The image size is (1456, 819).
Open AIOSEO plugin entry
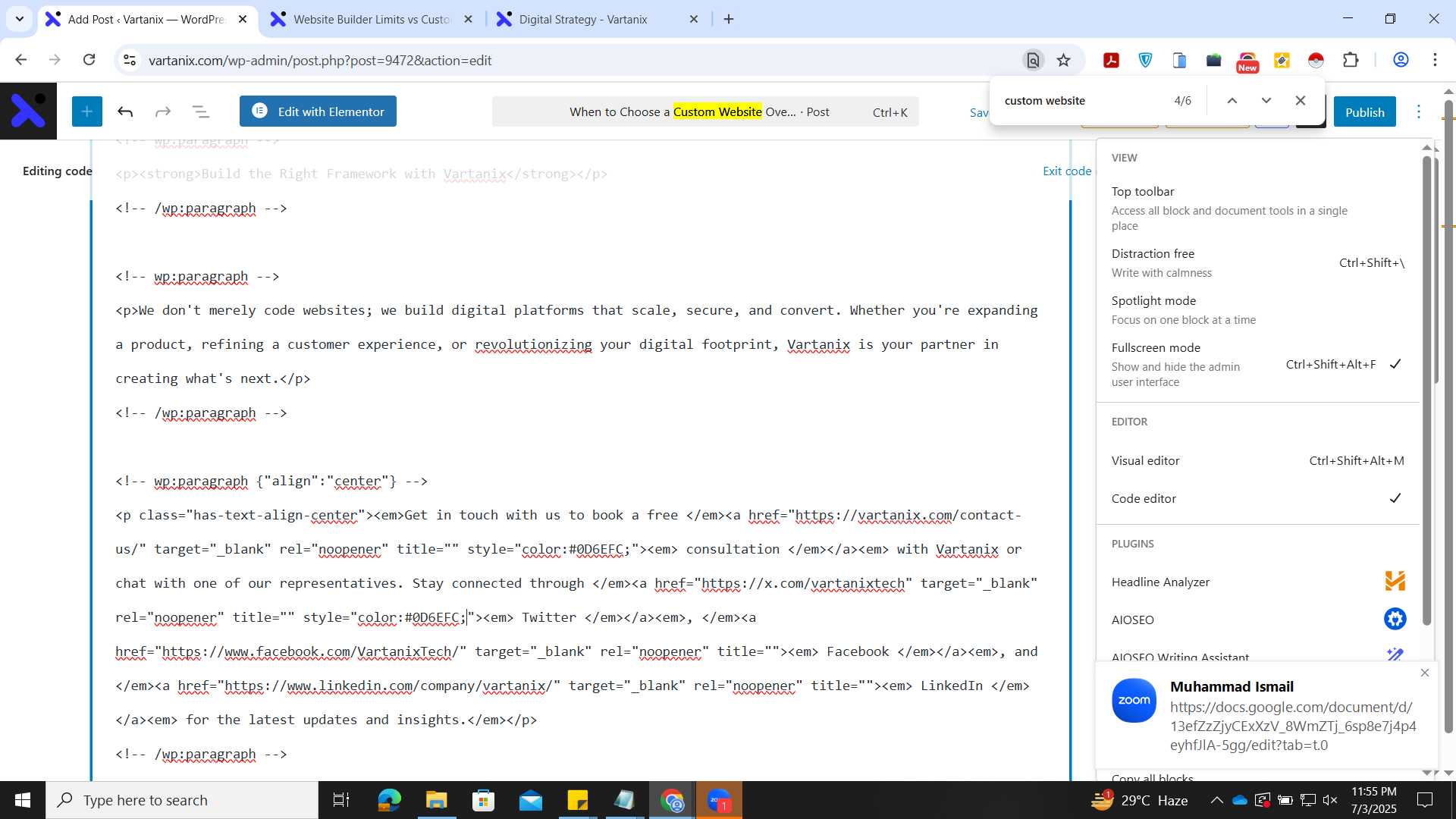[1257, 620]
